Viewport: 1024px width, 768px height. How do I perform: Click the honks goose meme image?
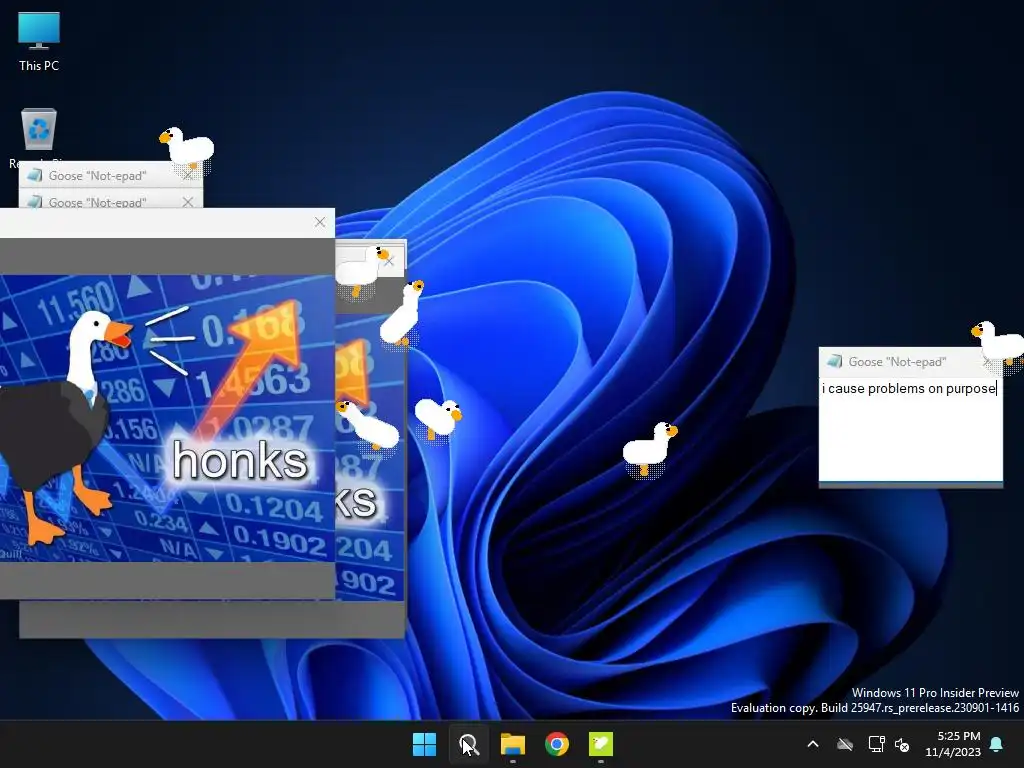pyautogui.click(x=167, y=418)
